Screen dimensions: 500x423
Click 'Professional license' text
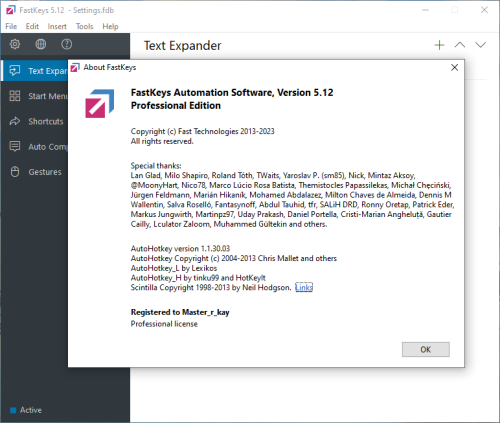click(164, 324)
